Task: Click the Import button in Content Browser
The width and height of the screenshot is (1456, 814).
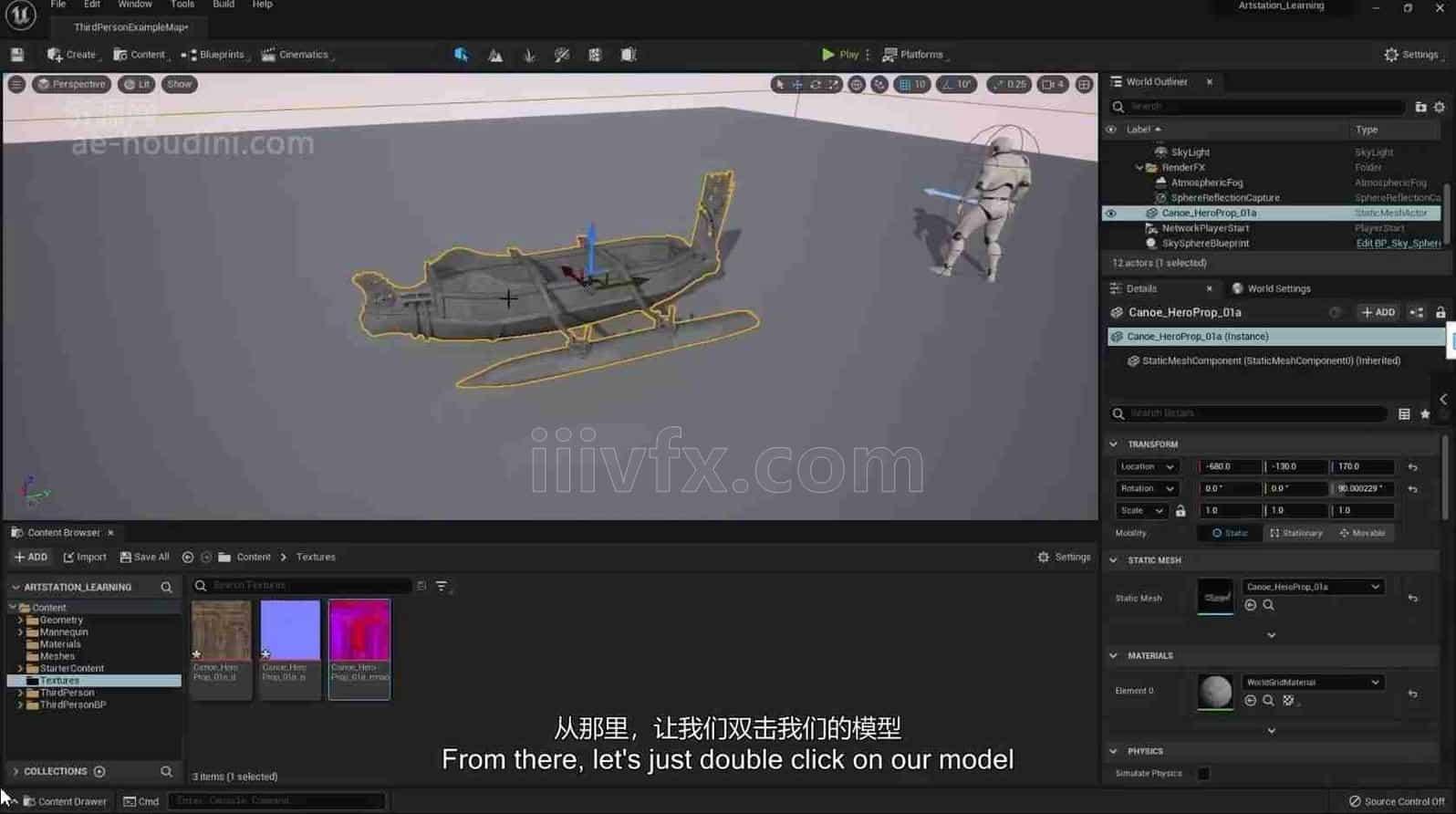Action: (x=85, y=558)
